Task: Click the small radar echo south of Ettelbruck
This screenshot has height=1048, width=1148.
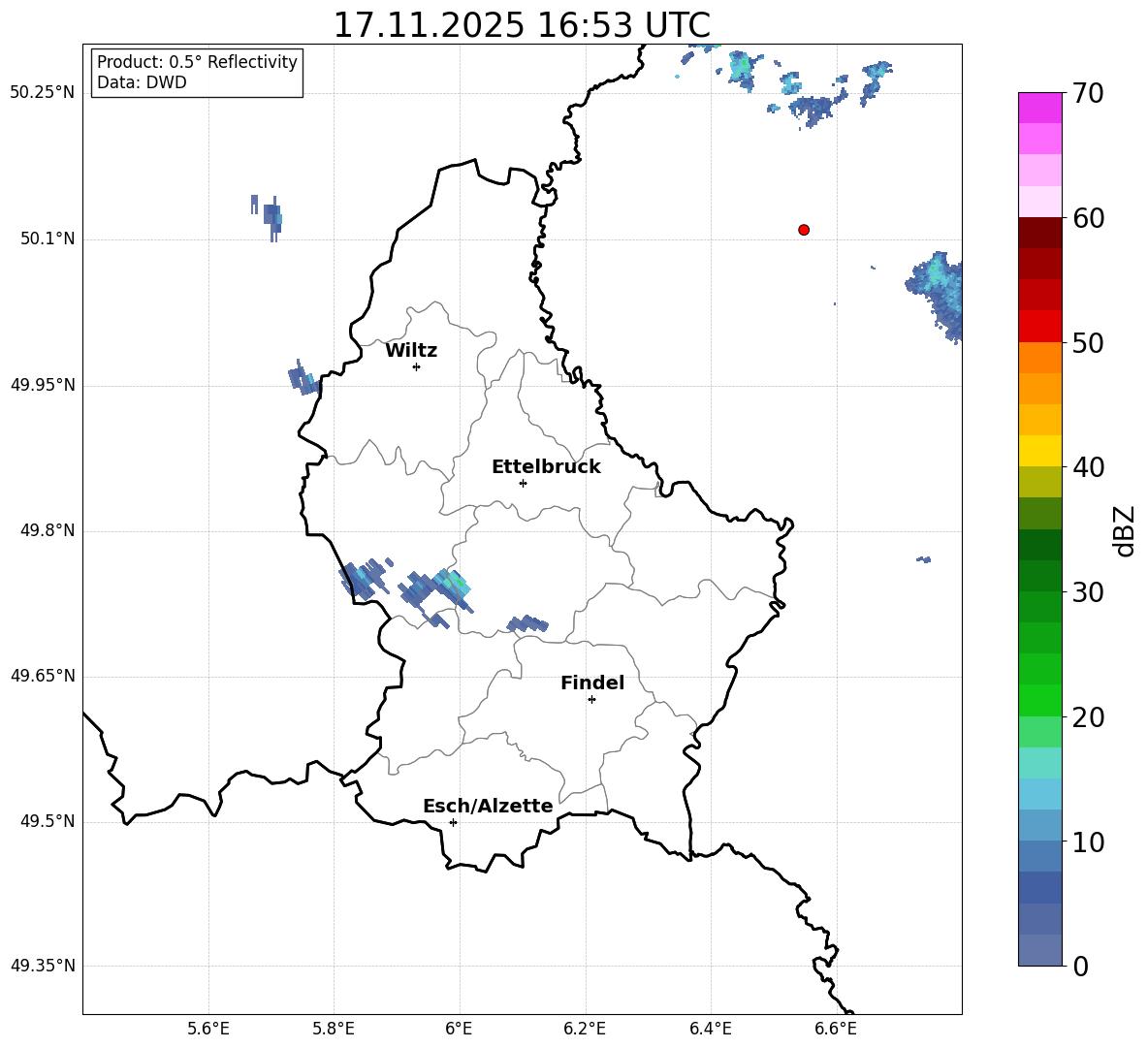Action: [x=527, y=623]
